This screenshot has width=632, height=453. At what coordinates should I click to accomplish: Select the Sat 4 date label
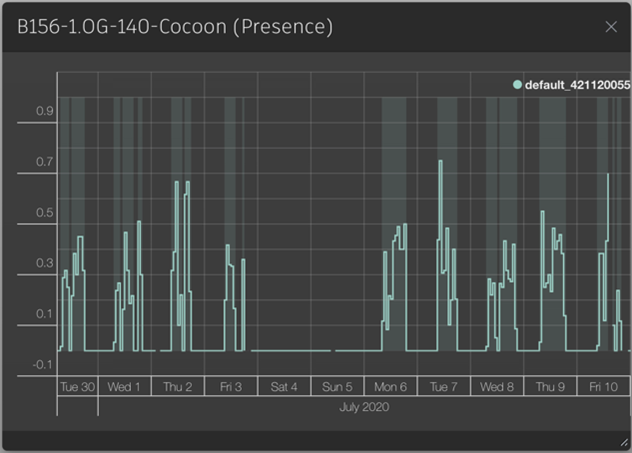[283, 387]
